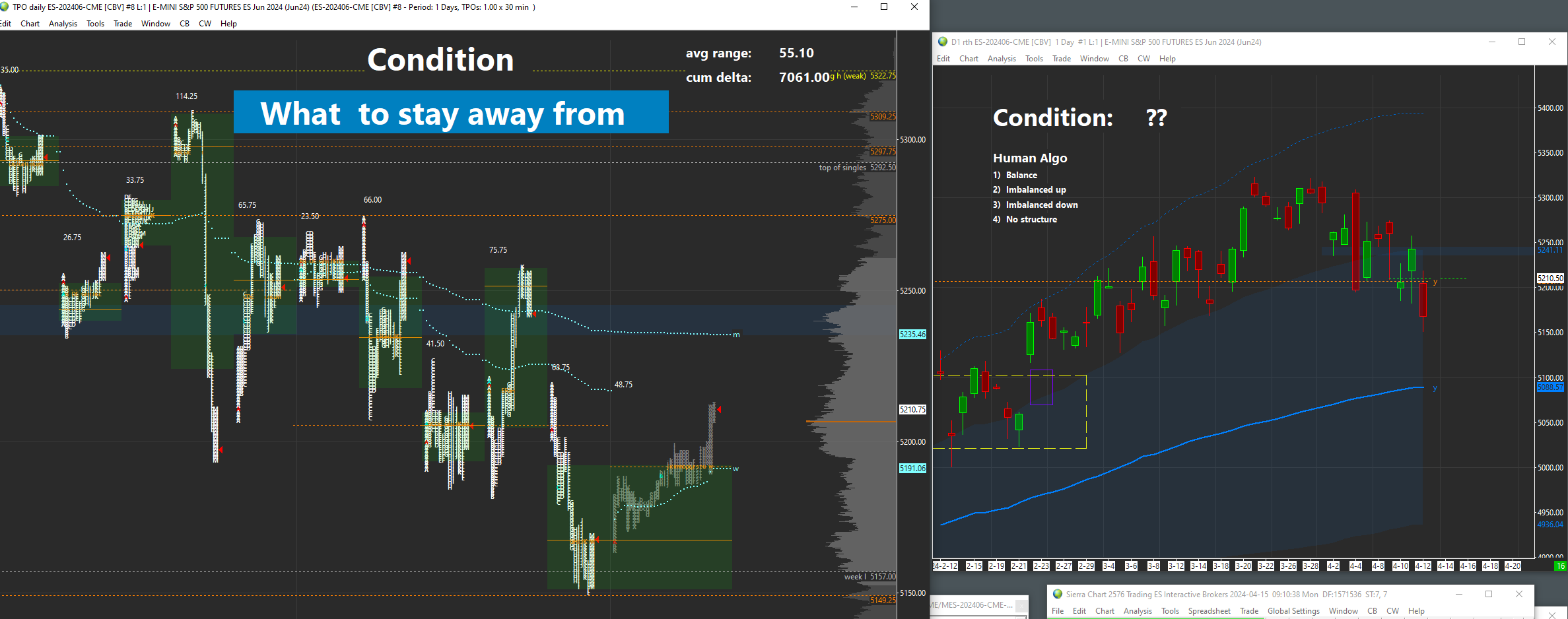Click the 2-15 date on D1 time axis

click(974, 566)
